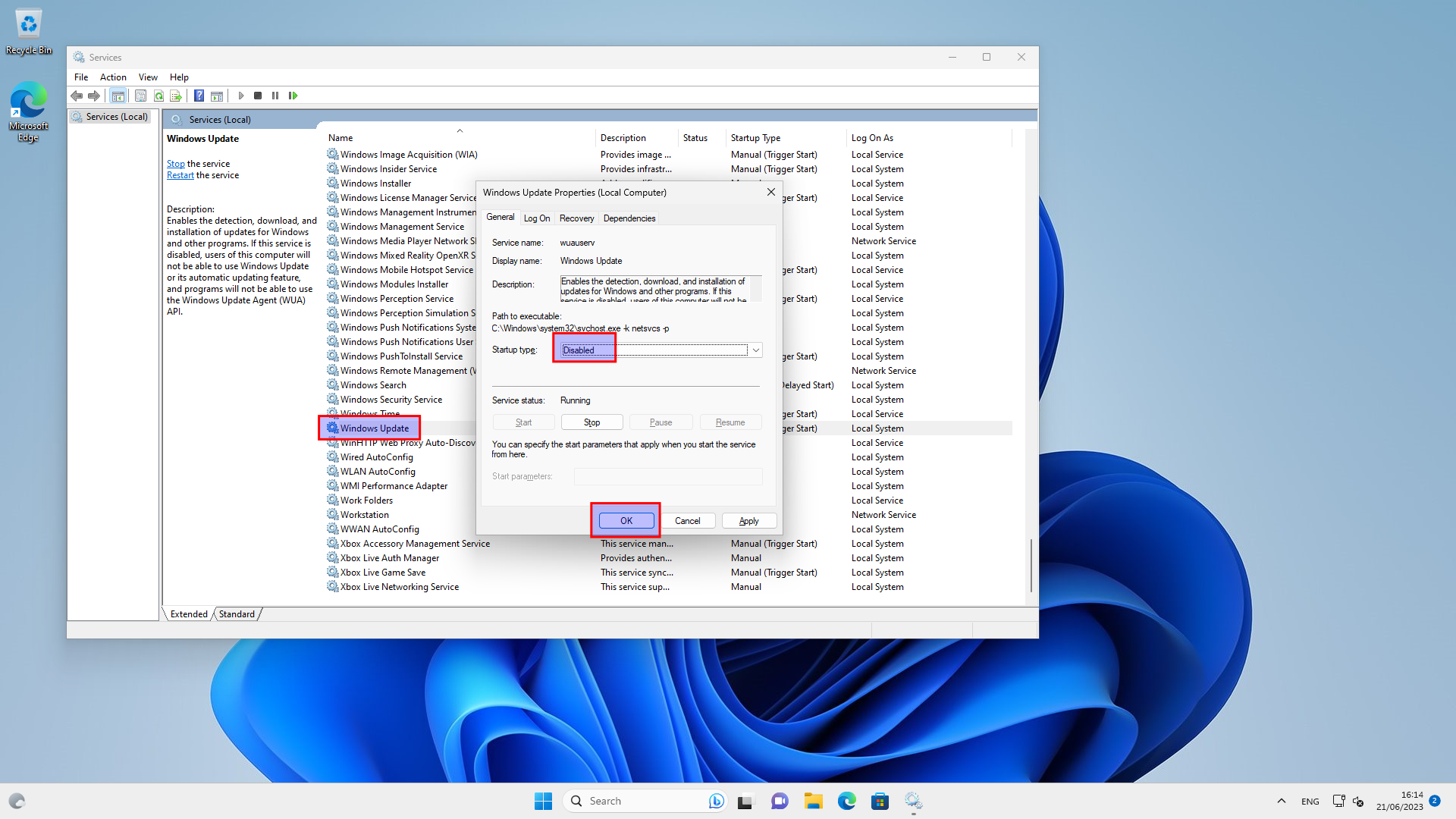Click the services list vertical scrollbar thumb

1031,566
